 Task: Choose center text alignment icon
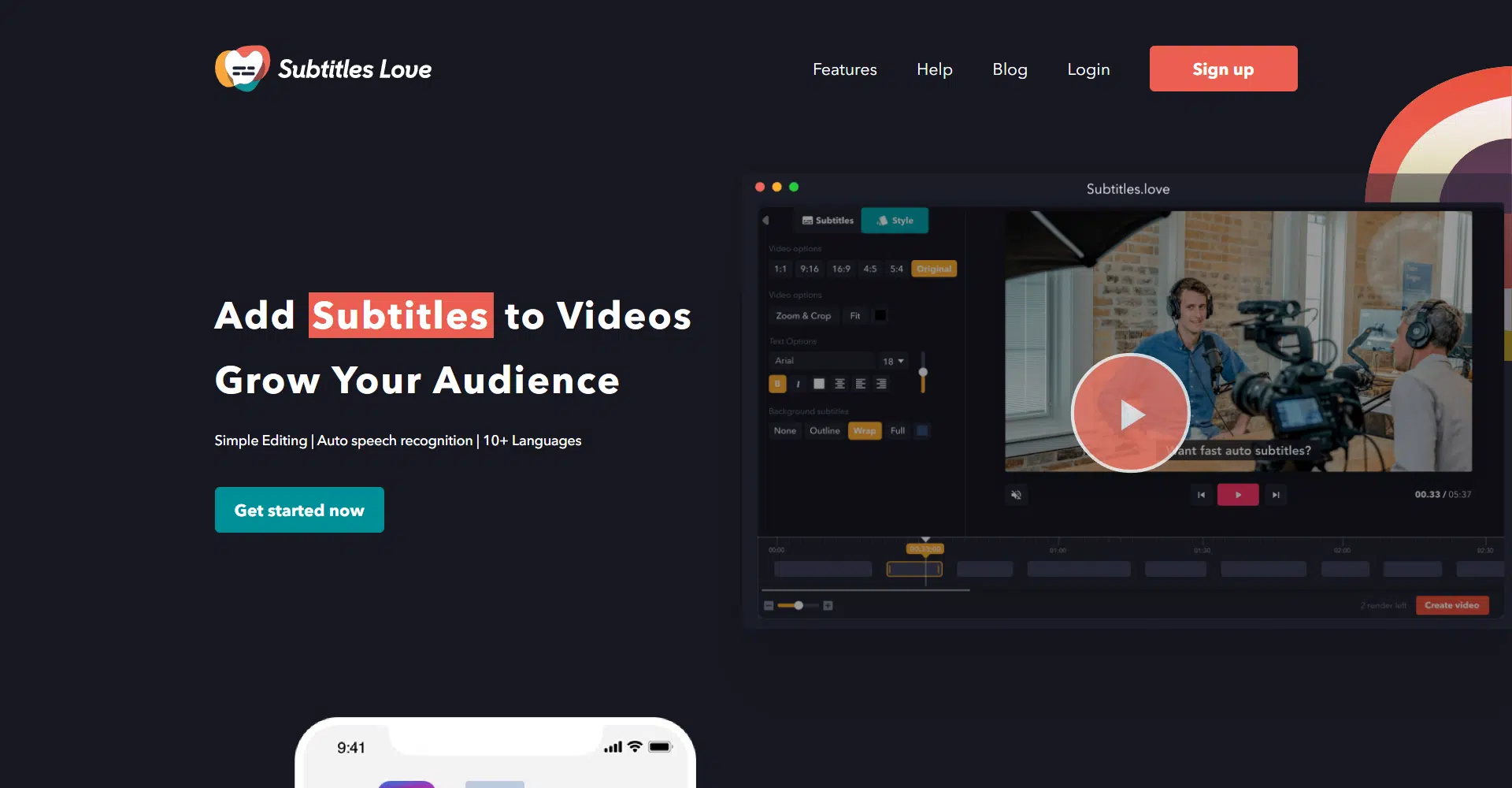[x=839, y=384]
